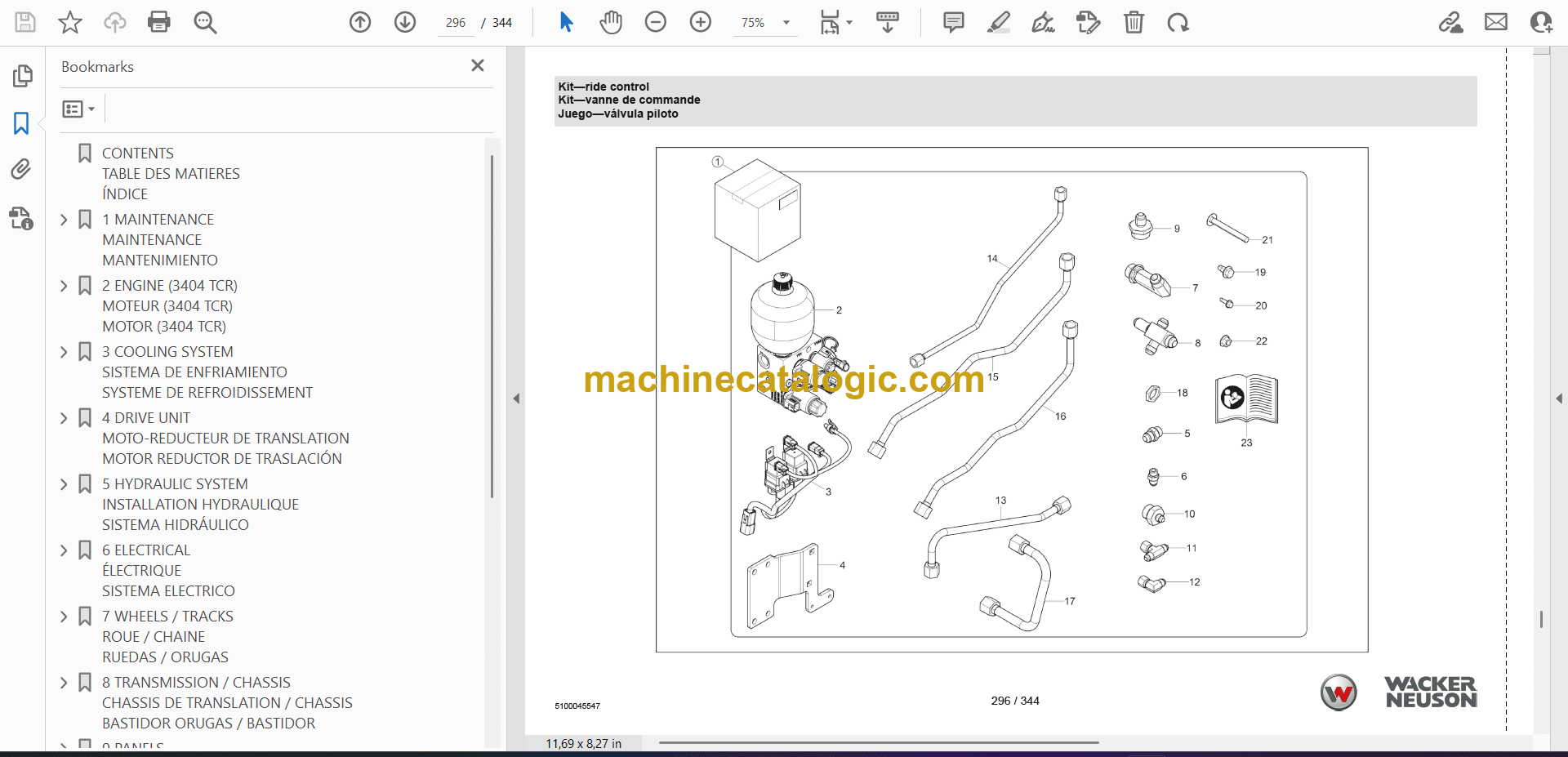The image size is (1568, 757).
Task: Expand the 6 ELECTRICAL bookmark
Action: [x=64, y=550]
